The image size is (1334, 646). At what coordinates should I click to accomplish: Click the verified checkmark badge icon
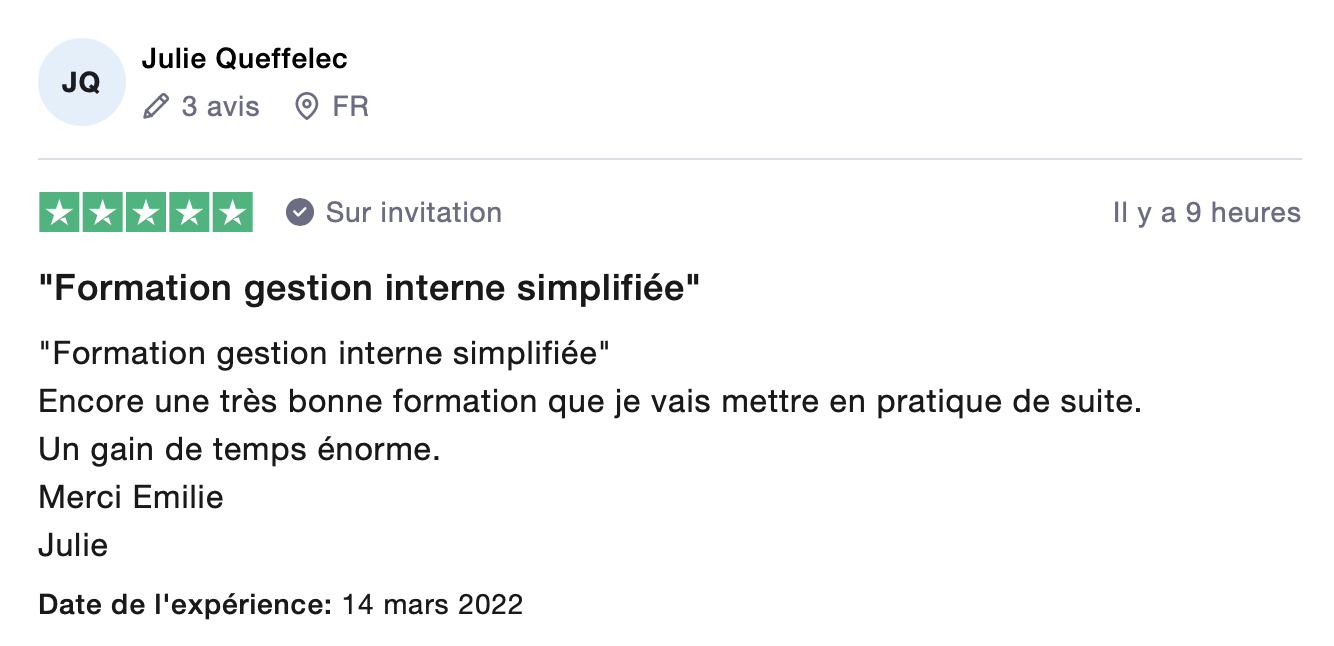coord(300,212)
